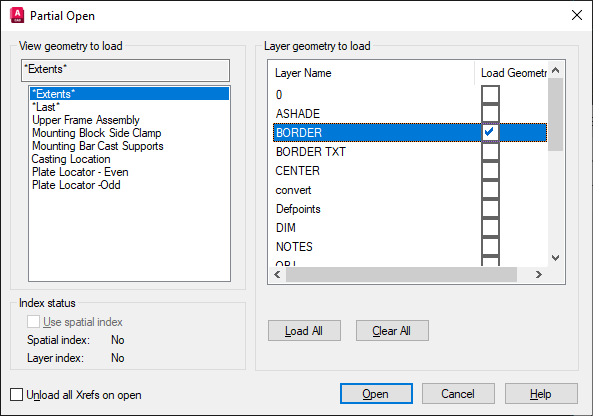Select Upper Frame Assembly view
The image size is (593, 416).
pos(86,120)
